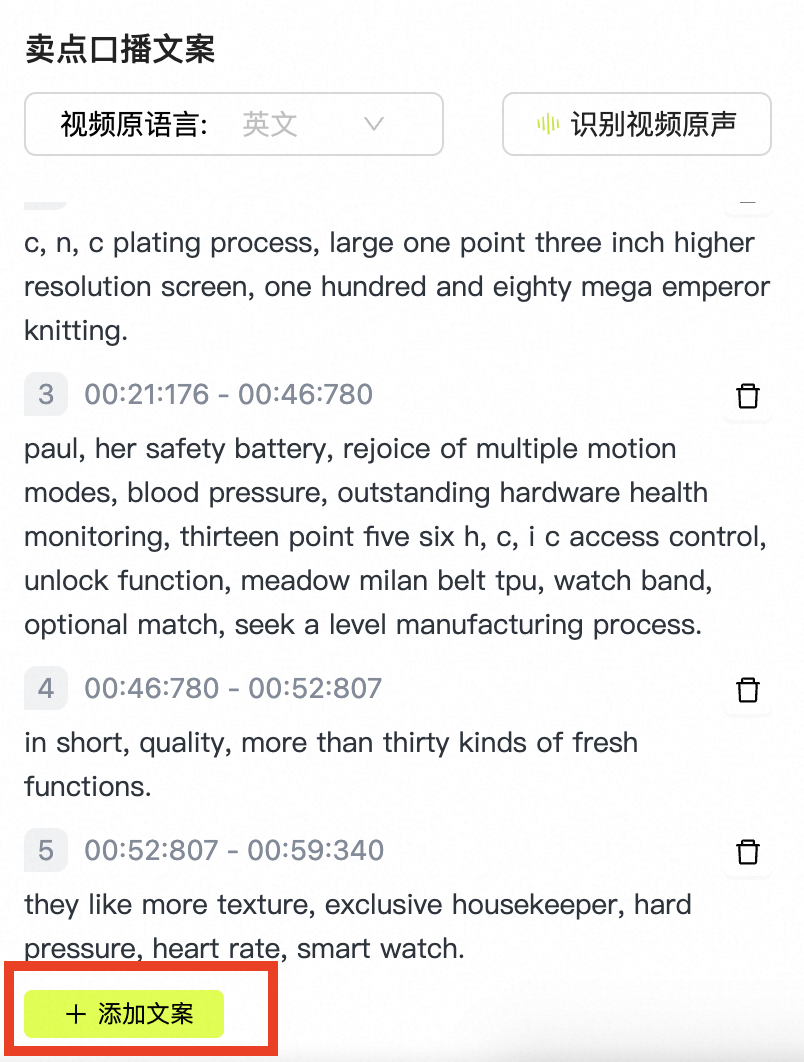Click timestamp 00:46:780 - 00:52:807
Viewport: 804px width, 1062px height.
point(233,688)
